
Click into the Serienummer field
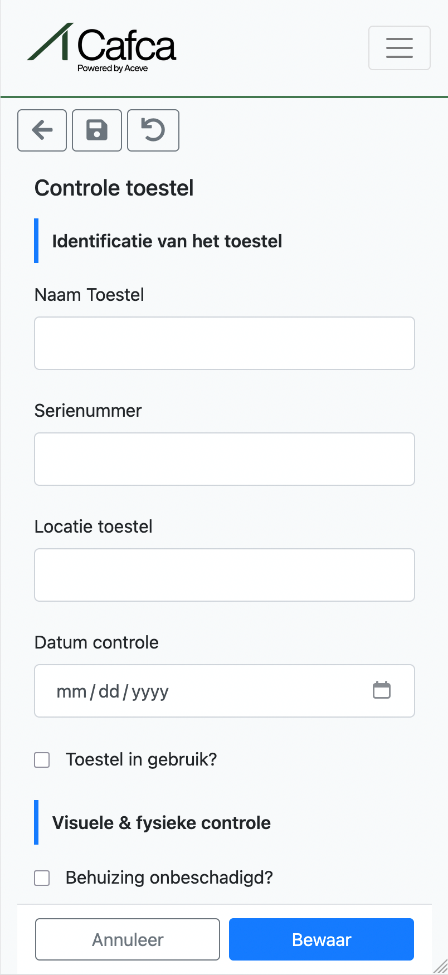point(224,459)
